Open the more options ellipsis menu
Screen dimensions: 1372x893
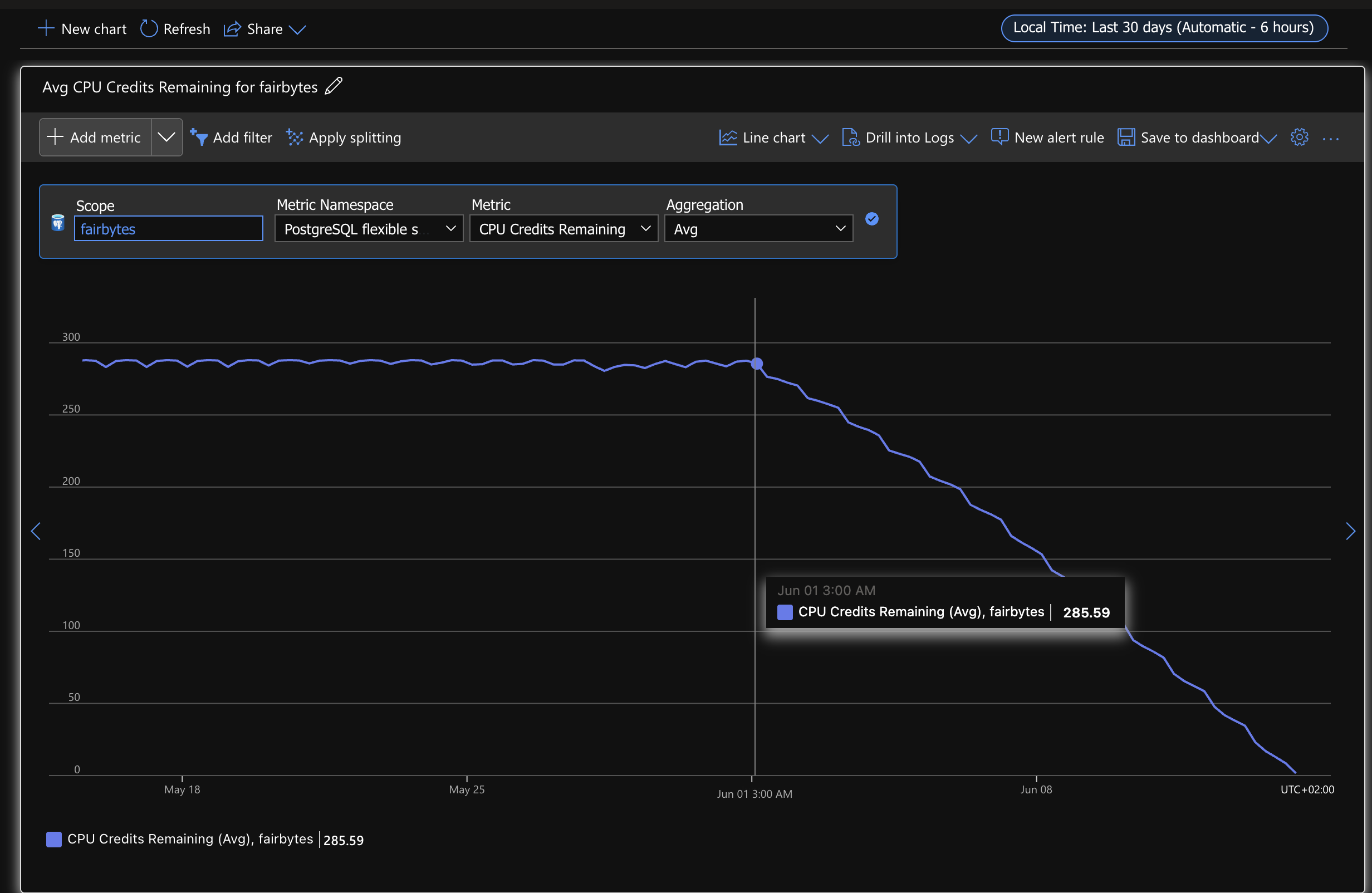1330,139
